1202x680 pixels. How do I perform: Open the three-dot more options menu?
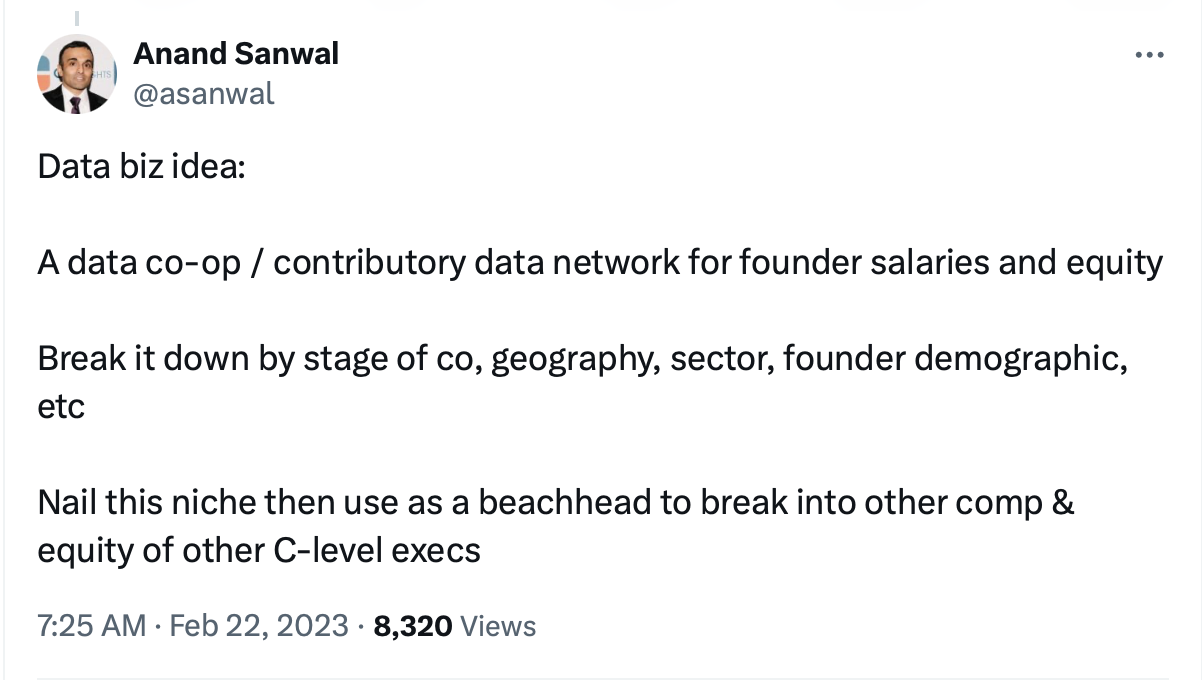point(1149,55)
